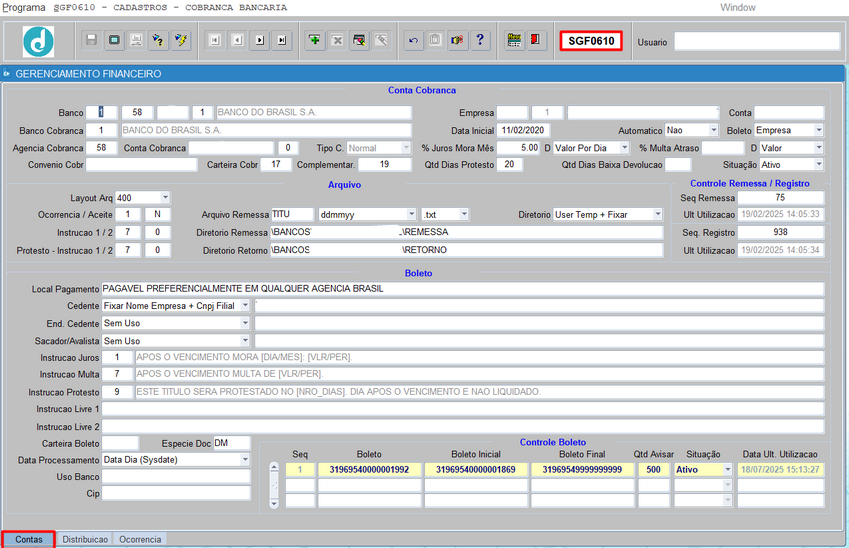849x548 pixels.
Task: Click the Local Pagamento text field
Action: [x=463, y=289]
